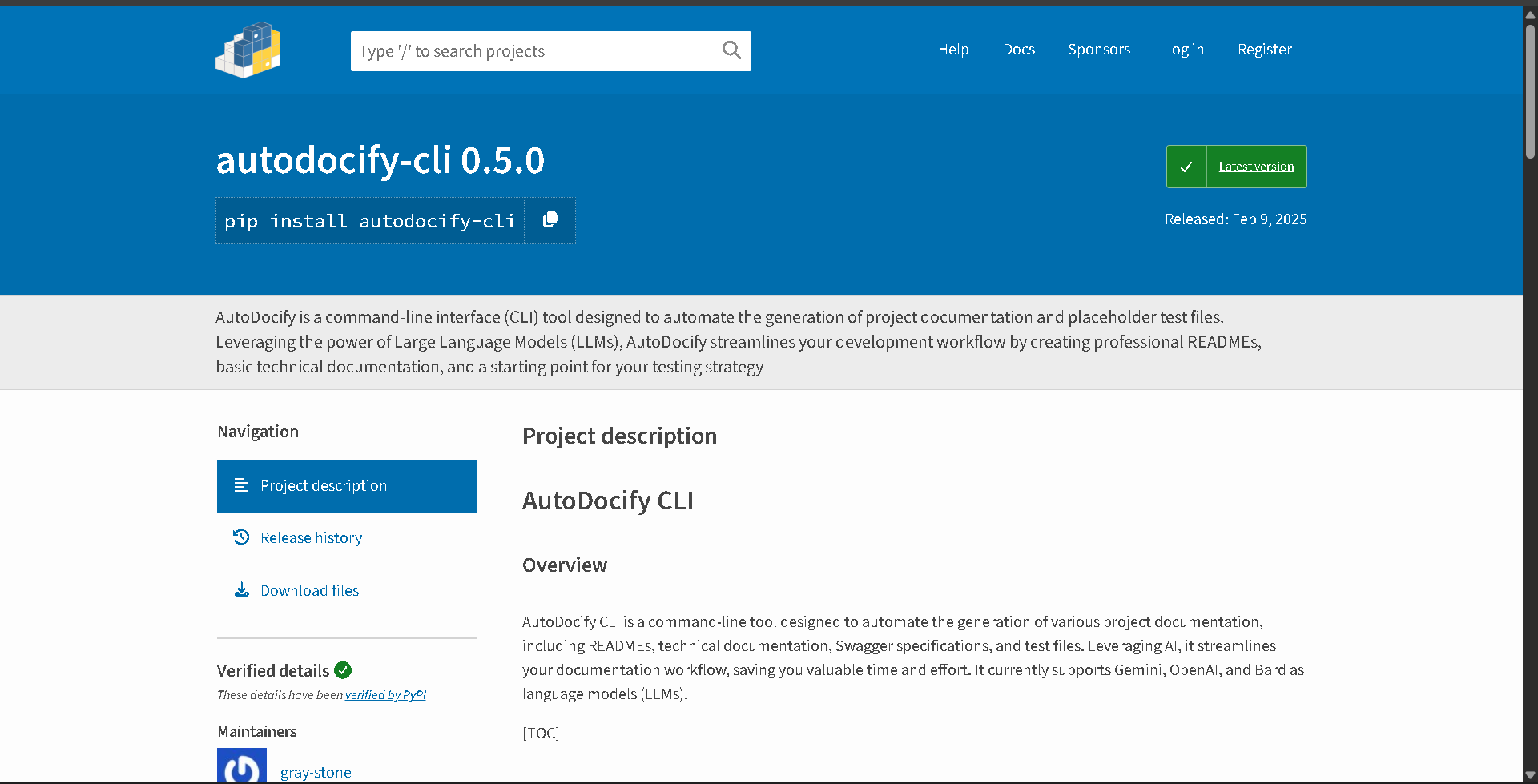Click the Download files icon
This screenshot has width=1538, height=784.
[x=241, y=590]
